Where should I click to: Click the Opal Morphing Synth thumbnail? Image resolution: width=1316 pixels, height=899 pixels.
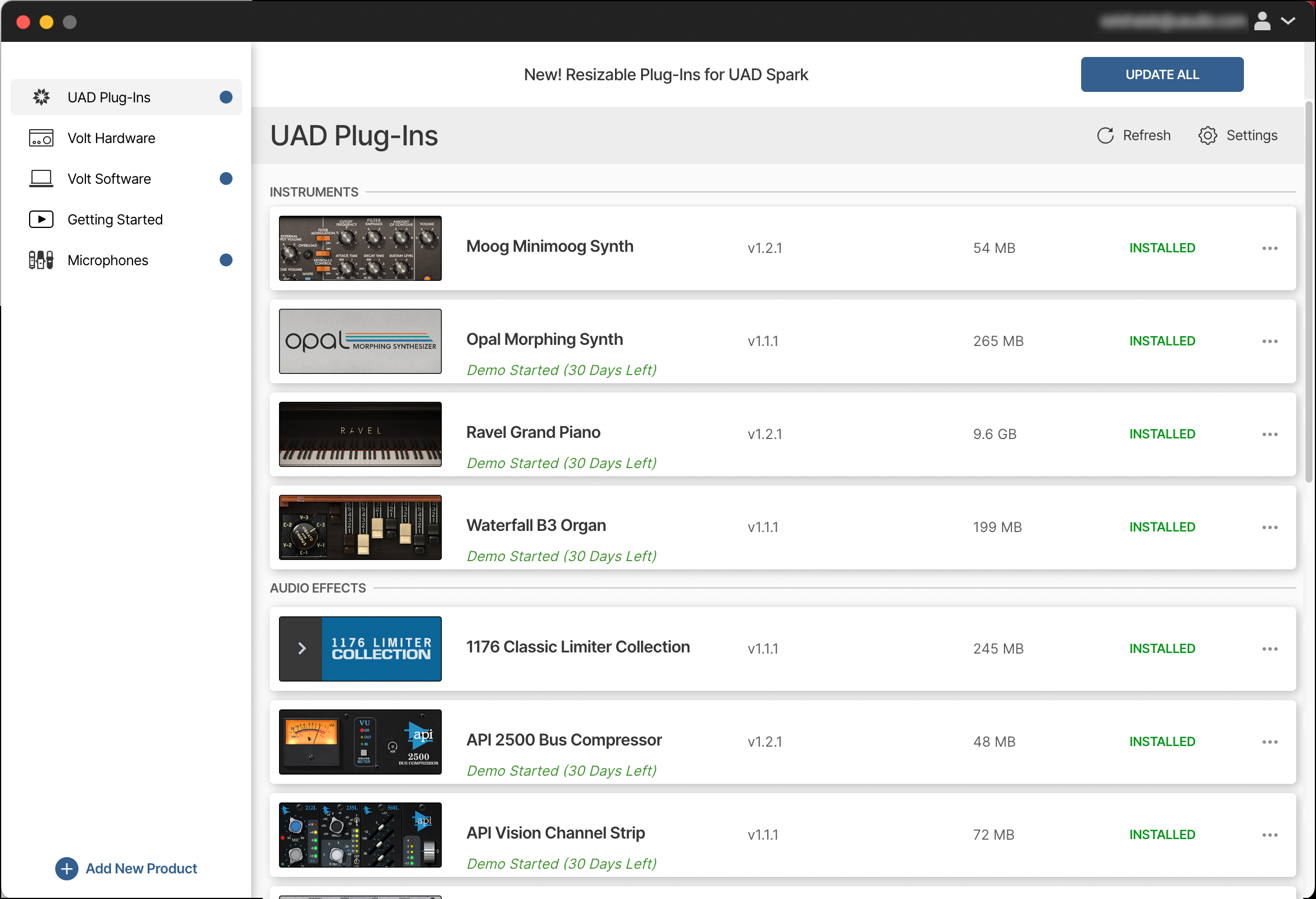(x=360, y=341)
